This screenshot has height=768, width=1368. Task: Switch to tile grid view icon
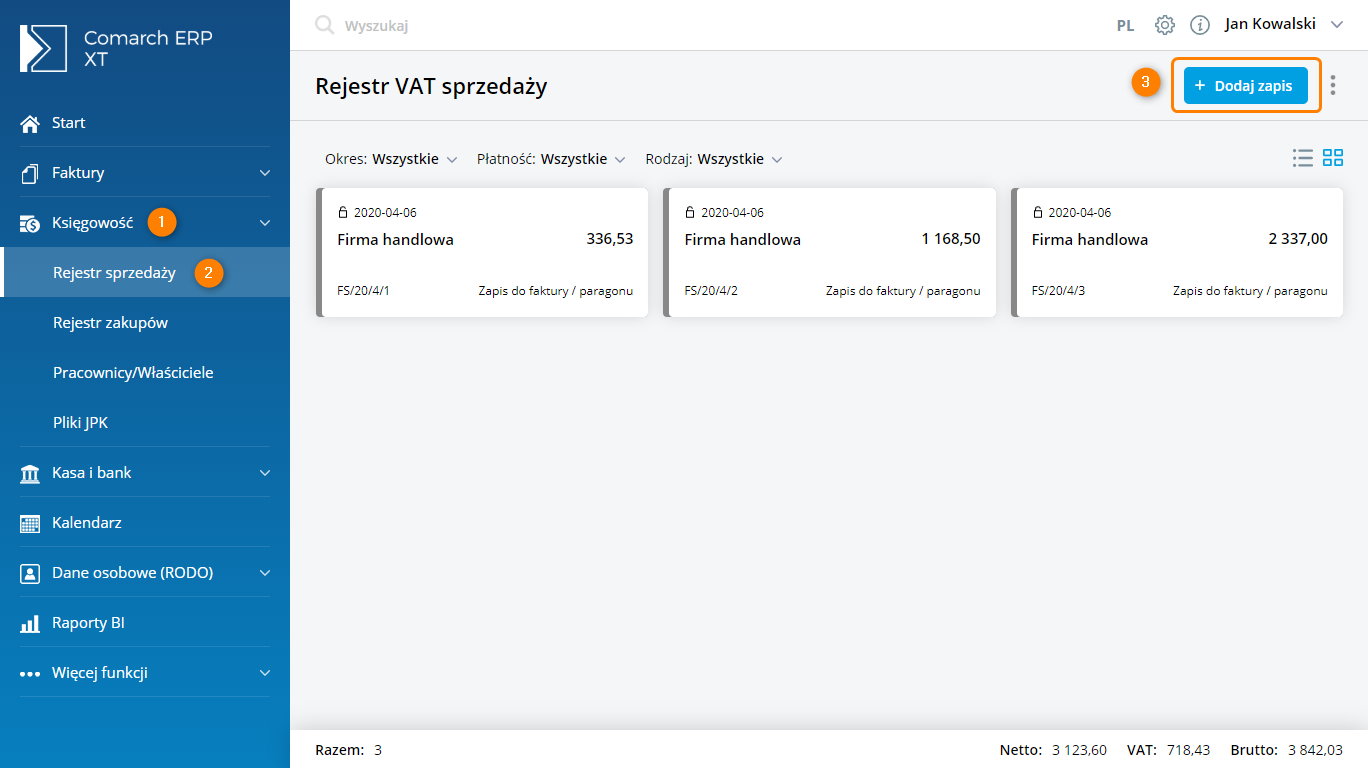(1333, 158)
